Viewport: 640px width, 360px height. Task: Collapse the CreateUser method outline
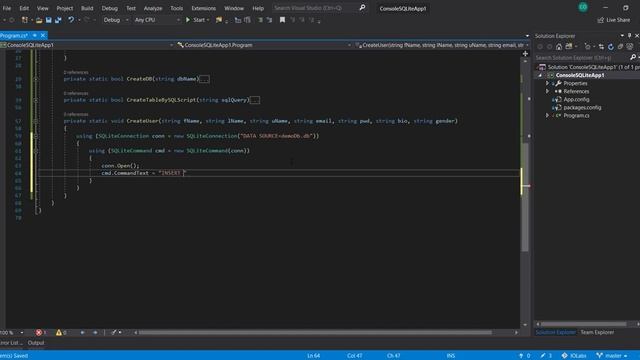(36, 121)
